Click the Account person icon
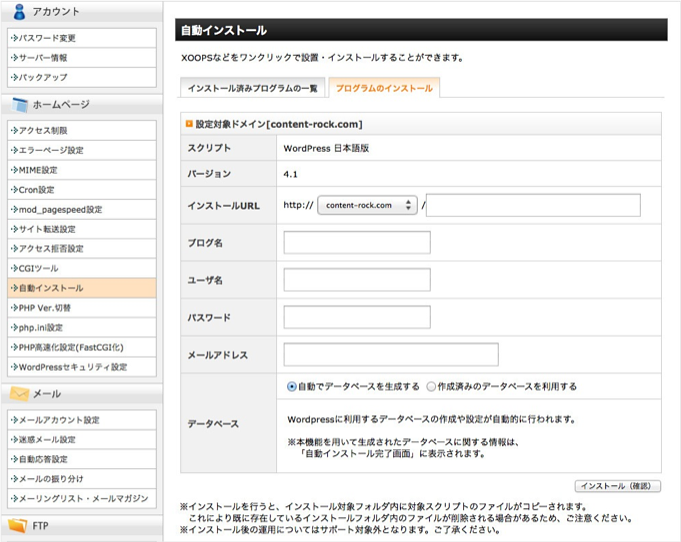The width and height of the screenshot is (681, 542). click(19, 11)
